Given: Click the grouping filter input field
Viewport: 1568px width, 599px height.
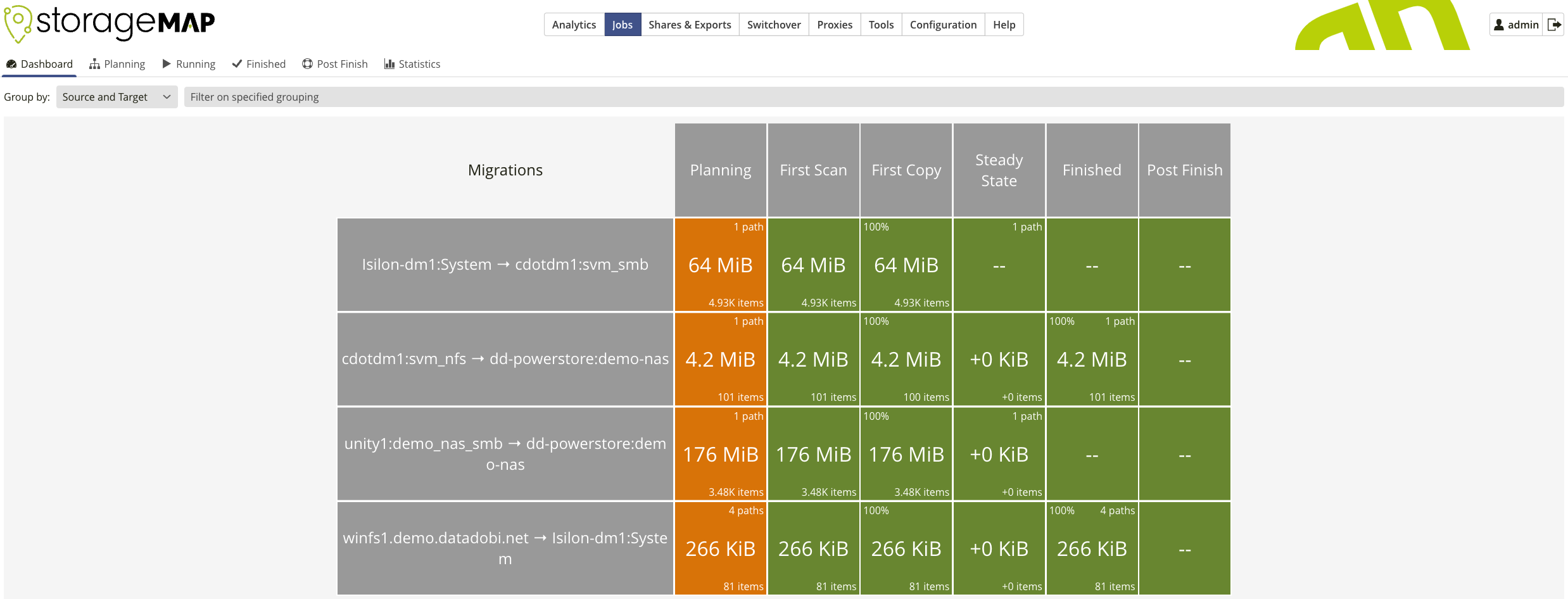Looking at the screenshot, I should click(x=570, y=97).
